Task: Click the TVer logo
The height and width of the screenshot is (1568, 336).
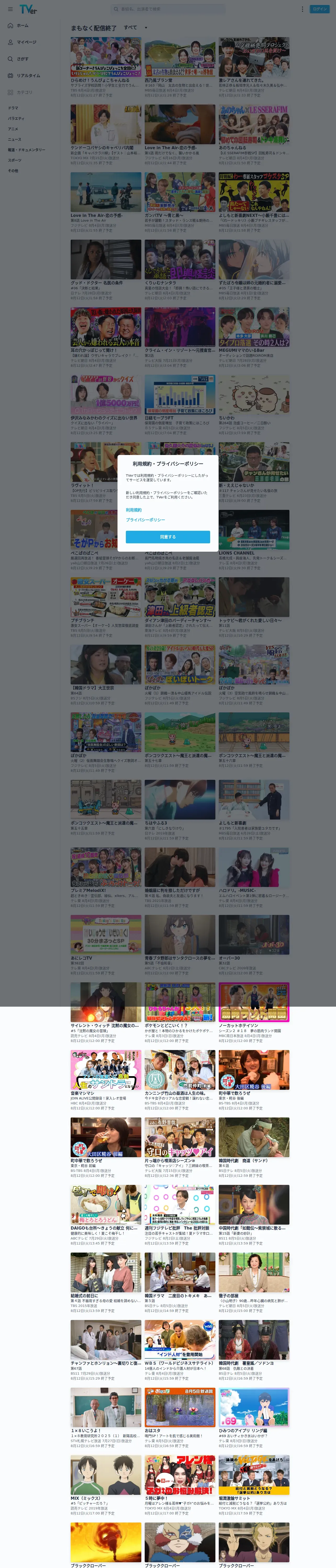Action: 28,9
